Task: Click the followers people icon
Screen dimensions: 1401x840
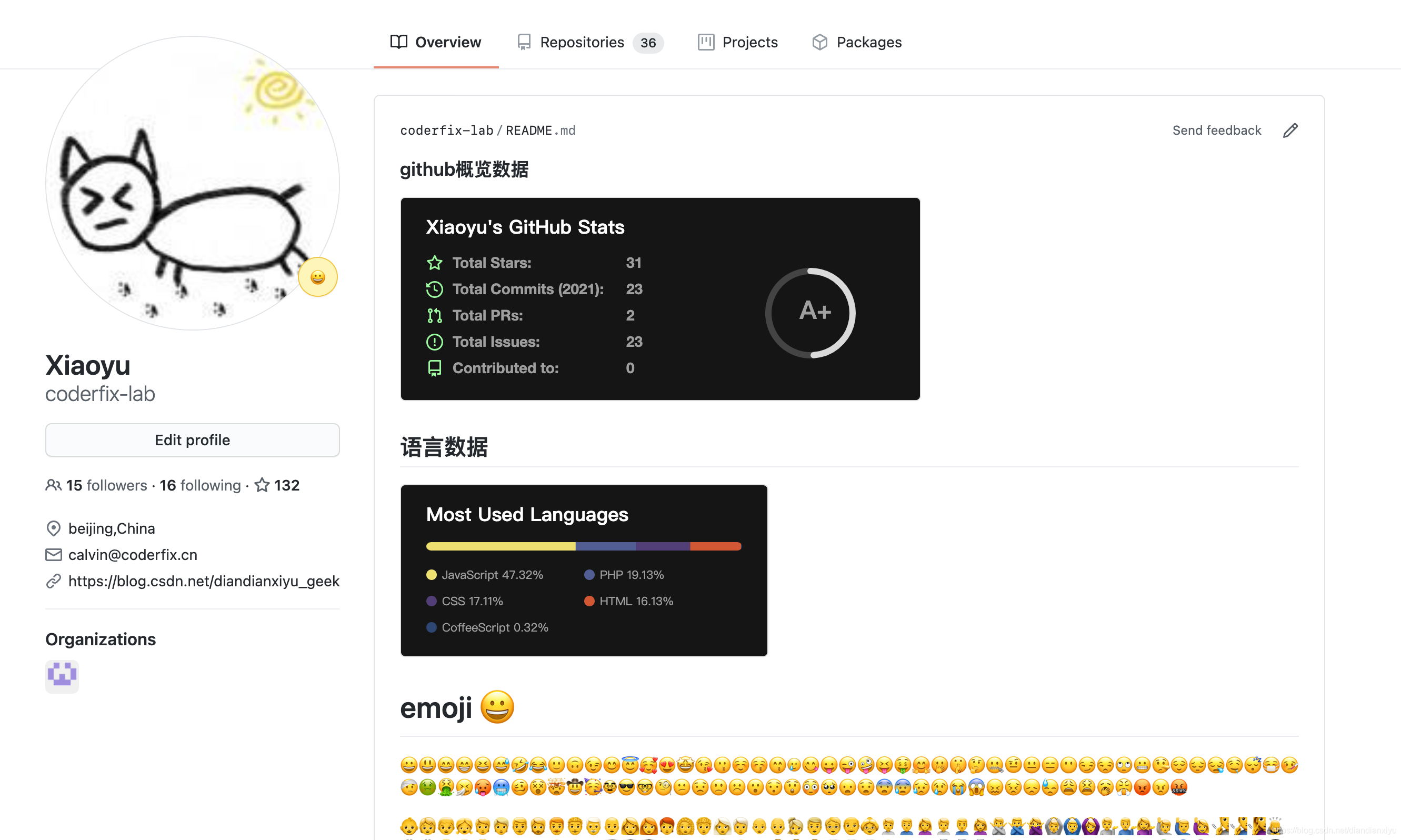Action: click(x=53, y=485)
